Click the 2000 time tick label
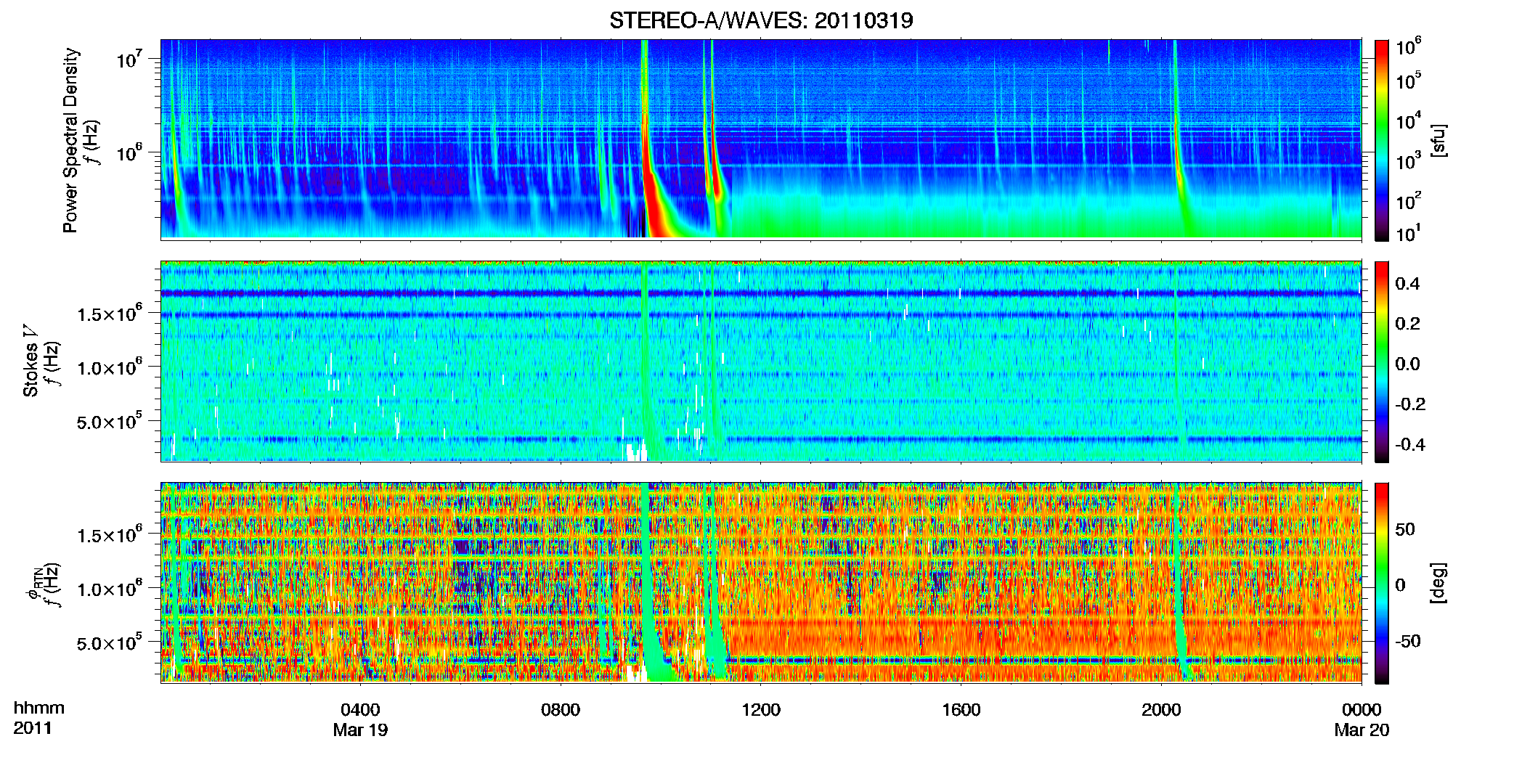 pyautogui.click(x=1161, y=710)
